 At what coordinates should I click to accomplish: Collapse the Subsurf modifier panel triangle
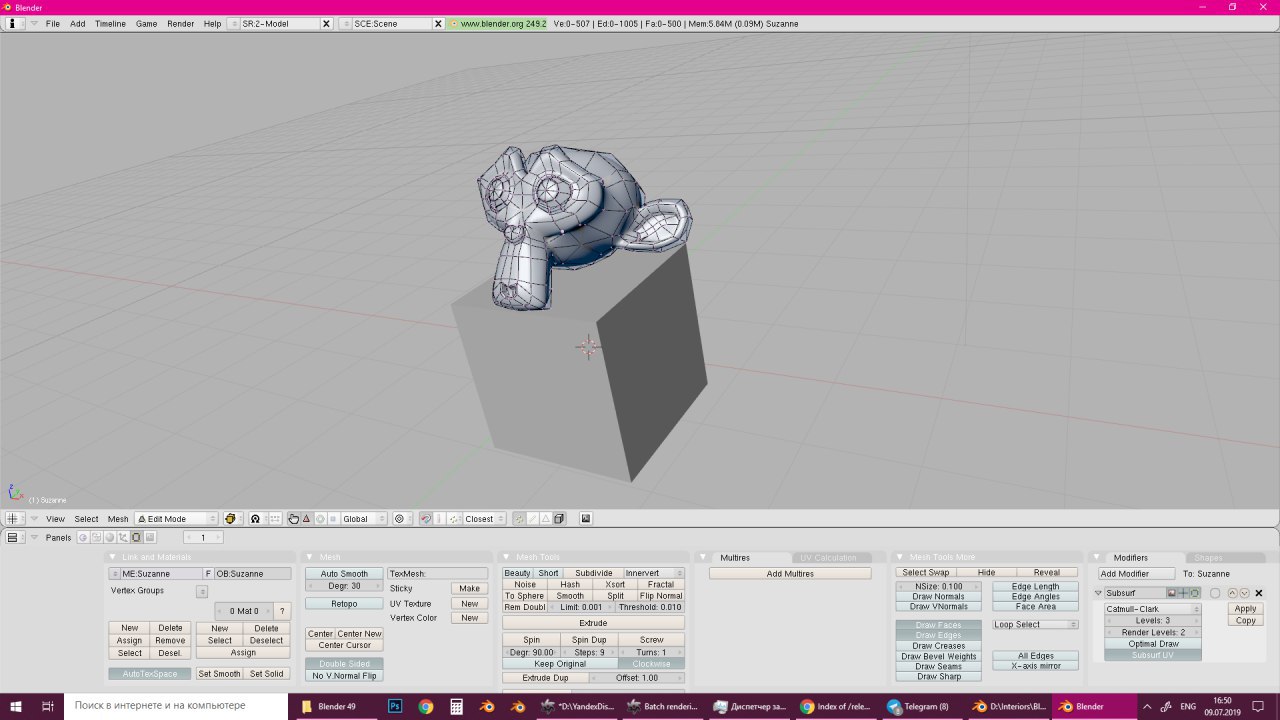1098,593
